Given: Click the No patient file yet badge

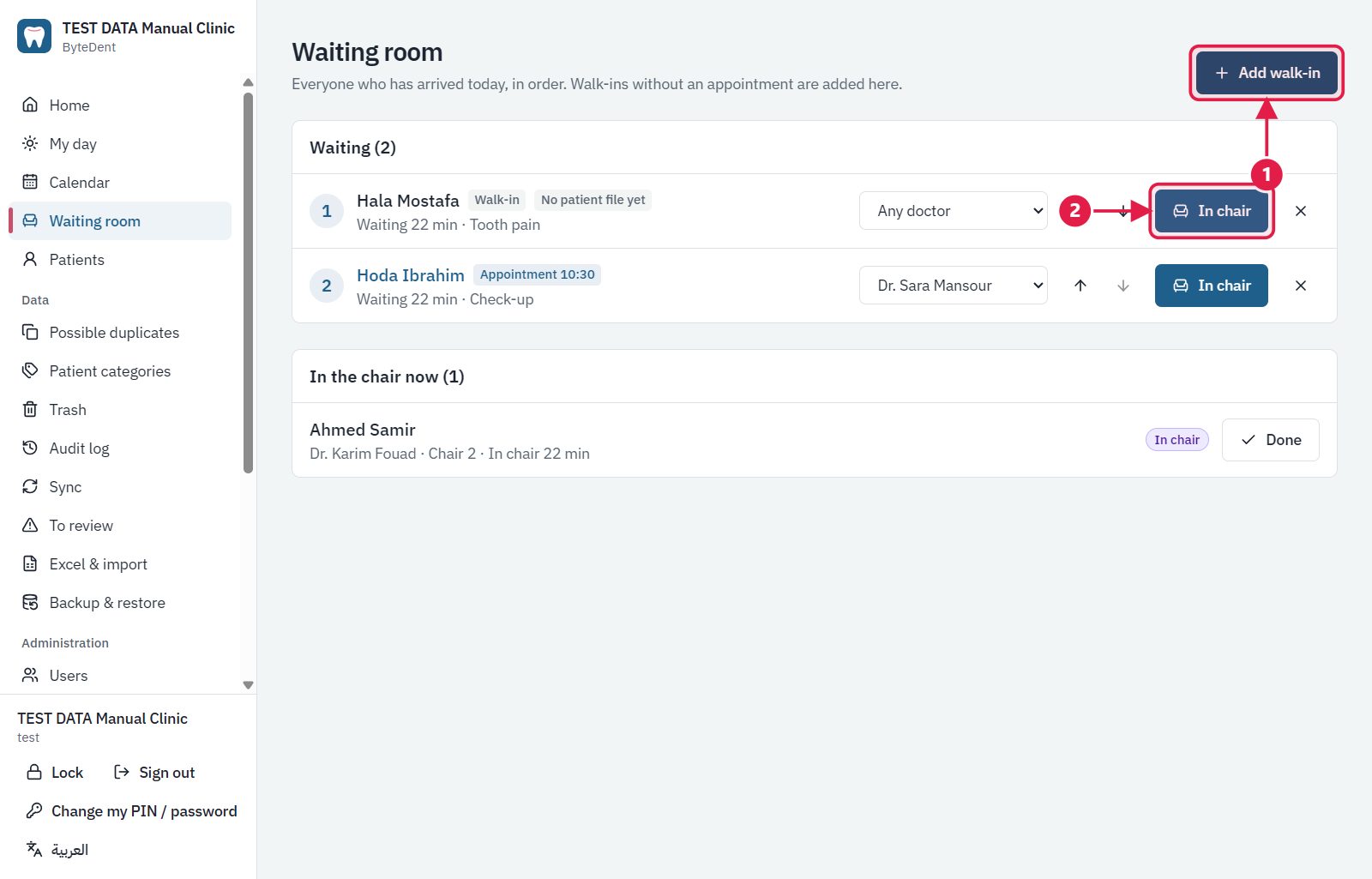Looking at the screenshot, I should (593, 200).
